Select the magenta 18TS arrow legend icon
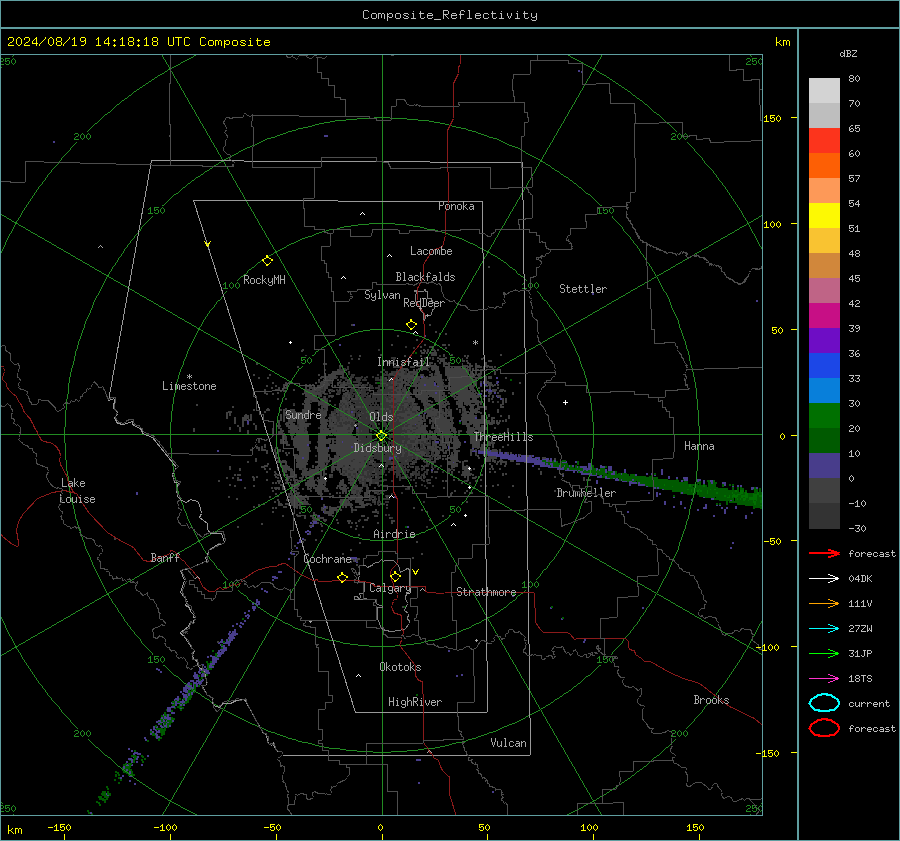This screenshot has height=841, width=900. pyautogui.click(x=824, y=679)
